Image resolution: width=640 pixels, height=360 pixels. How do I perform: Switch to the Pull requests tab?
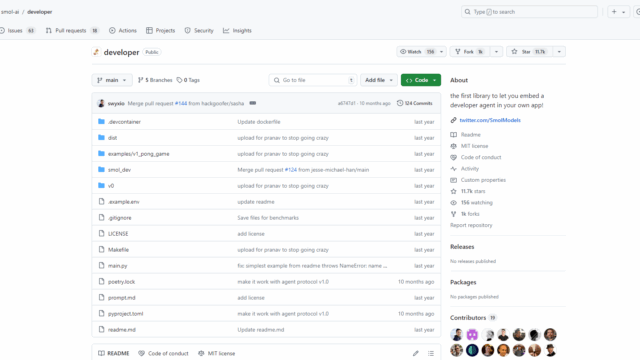71,31
